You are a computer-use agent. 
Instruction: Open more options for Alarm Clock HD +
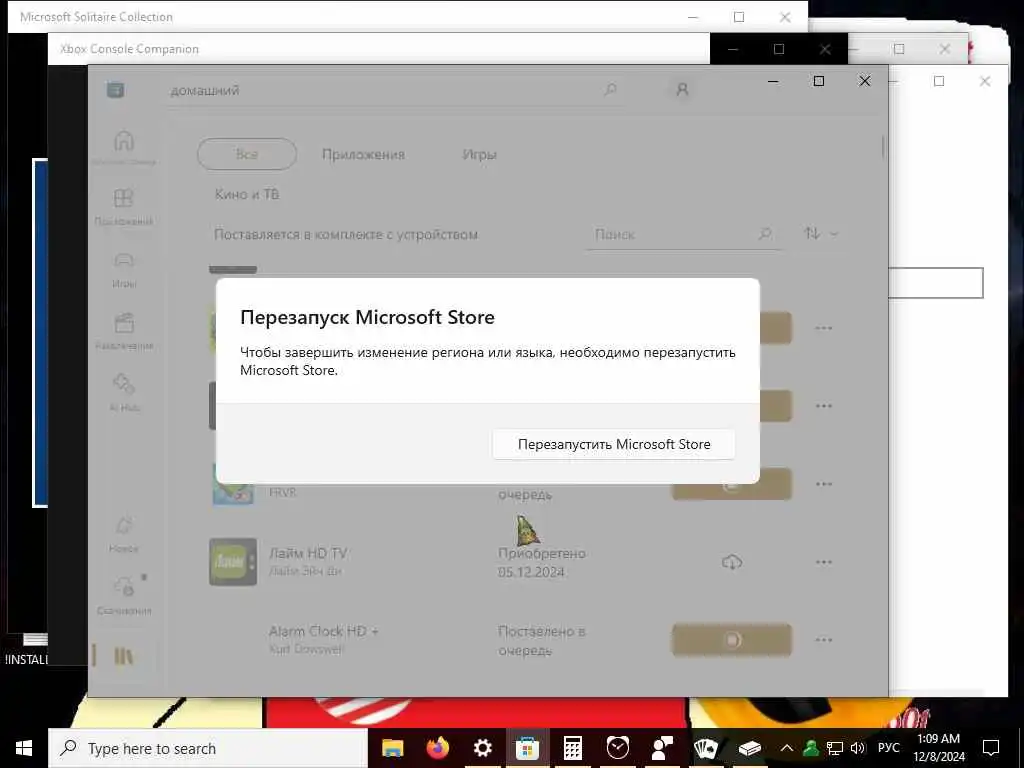[824, 640]
